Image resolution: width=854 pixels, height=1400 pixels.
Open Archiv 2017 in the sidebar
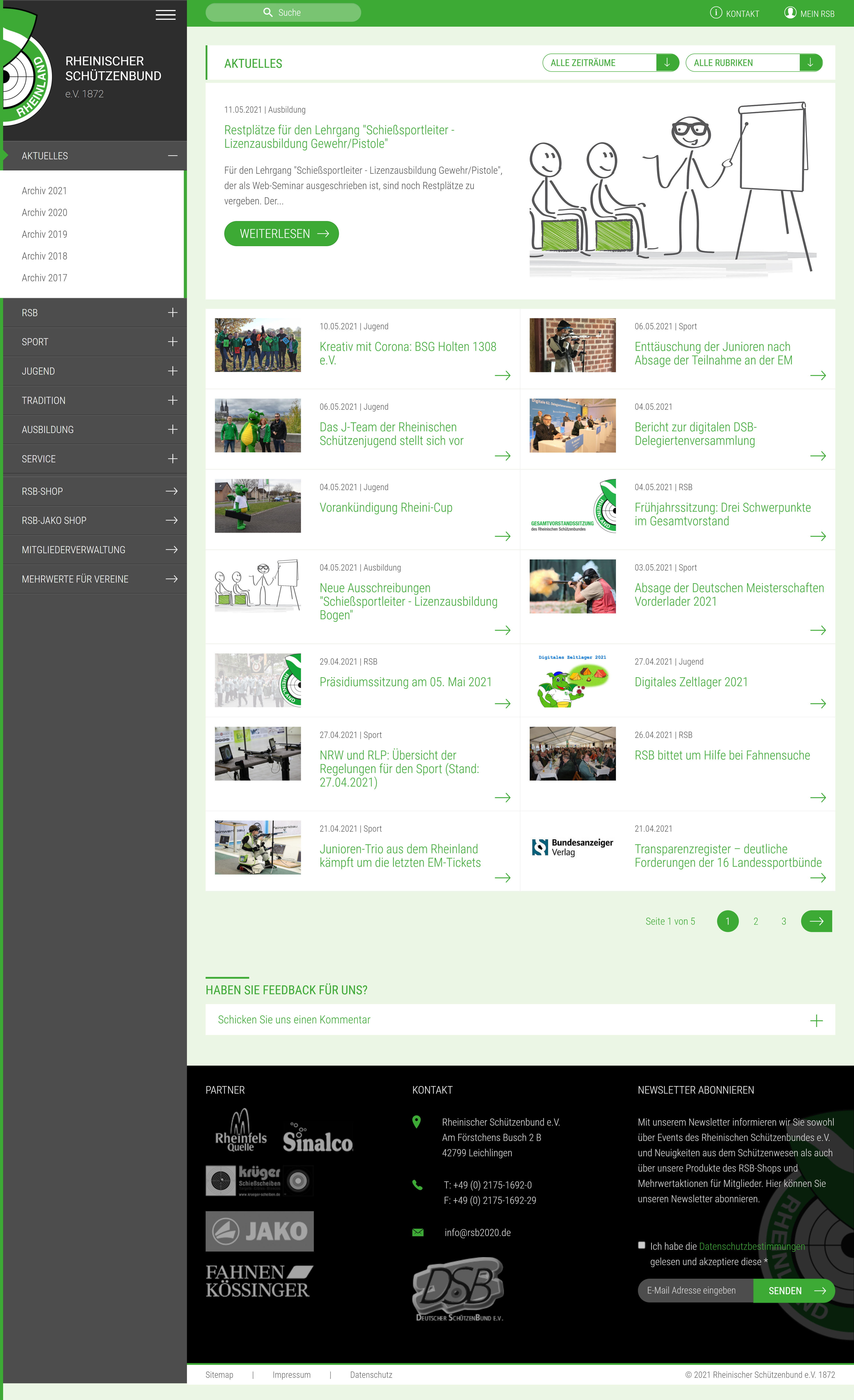44,278
